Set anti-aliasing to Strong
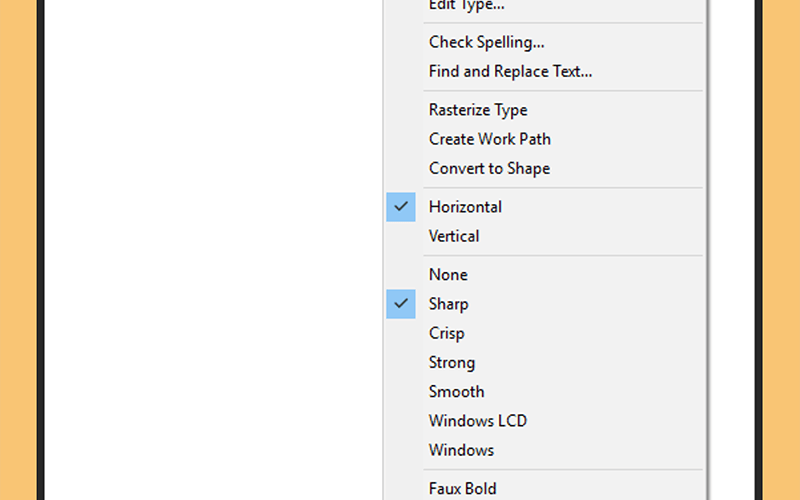This screenshot has width=800, height=500. coord(544,362)
